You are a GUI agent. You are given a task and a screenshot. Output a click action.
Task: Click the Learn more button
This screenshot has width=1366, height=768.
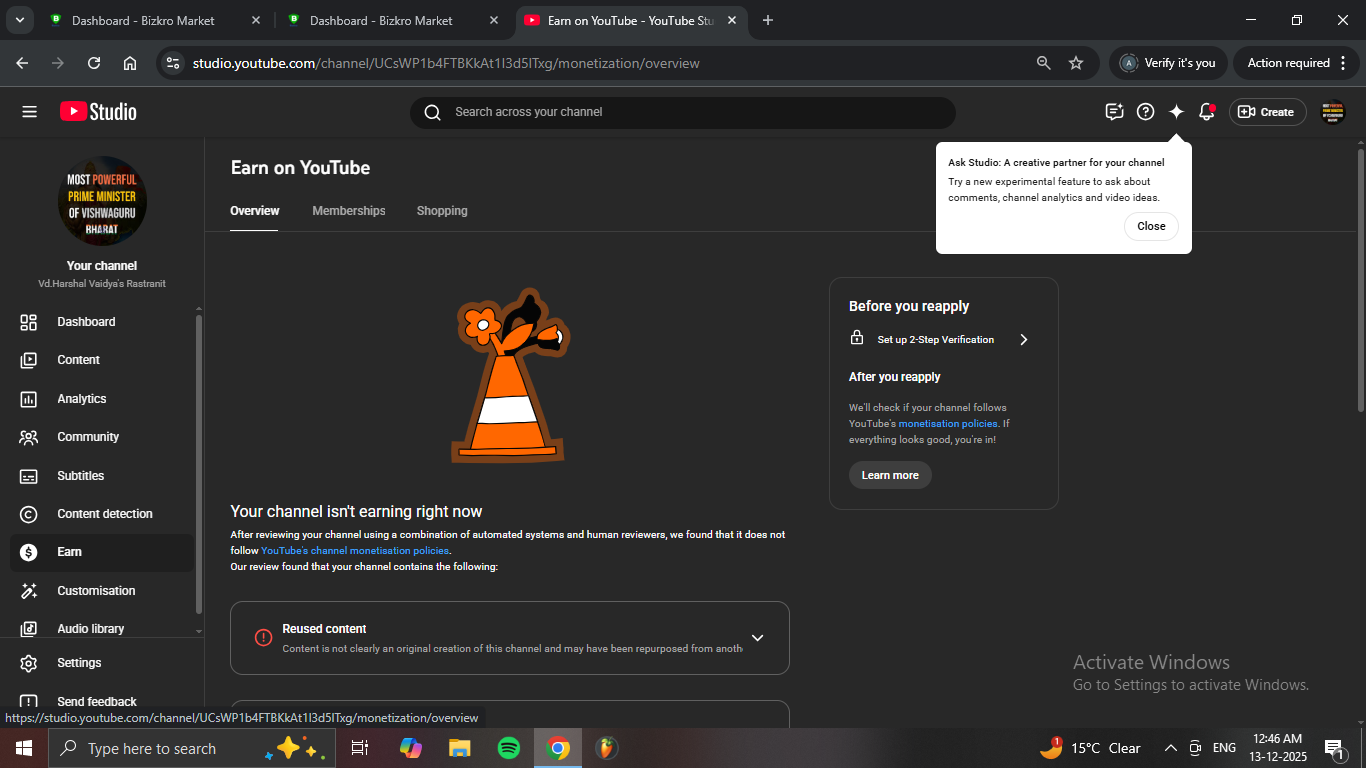point(890,475)
